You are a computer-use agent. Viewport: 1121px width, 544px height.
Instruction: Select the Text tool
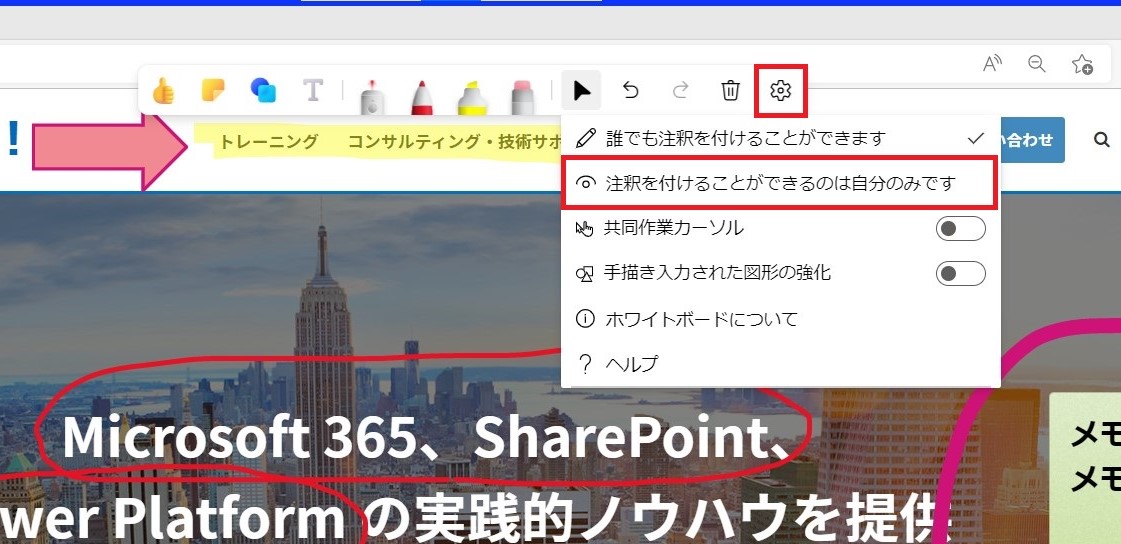coord(312,90)
